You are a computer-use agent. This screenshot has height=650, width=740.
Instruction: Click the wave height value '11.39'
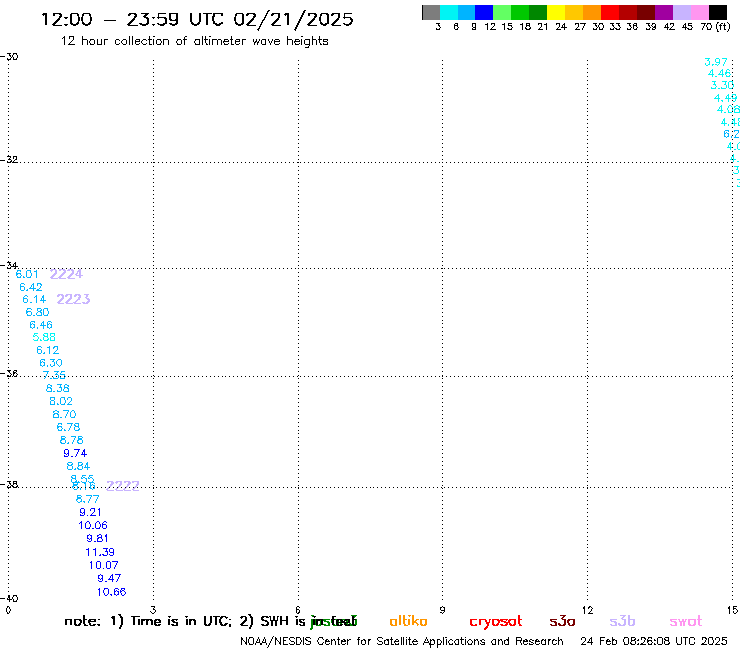(x=100, y=552)
